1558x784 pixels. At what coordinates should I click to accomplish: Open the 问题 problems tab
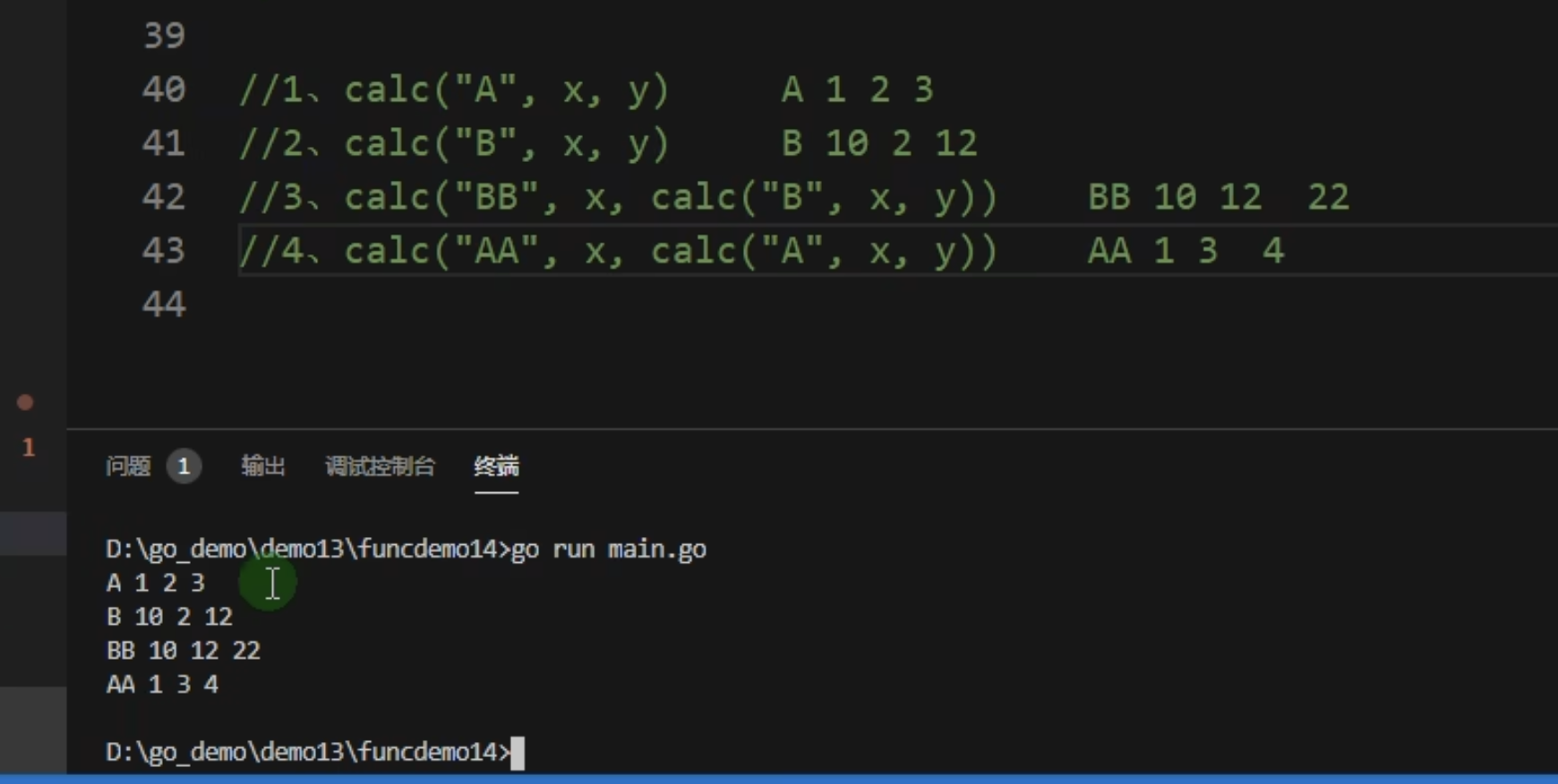pos(128,466)
